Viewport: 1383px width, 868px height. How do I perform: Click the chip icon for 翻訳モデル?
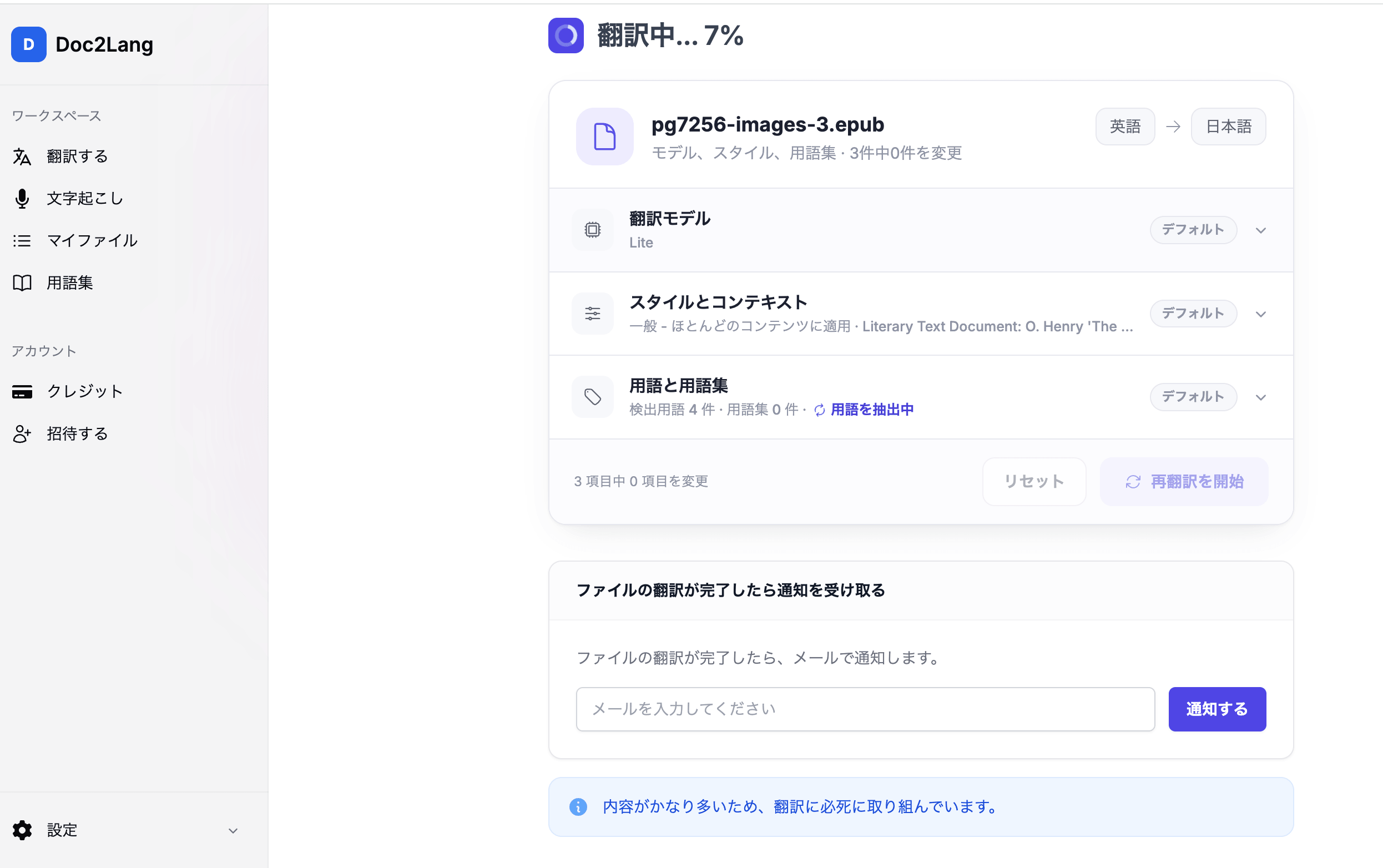click(x=593, y=230)
